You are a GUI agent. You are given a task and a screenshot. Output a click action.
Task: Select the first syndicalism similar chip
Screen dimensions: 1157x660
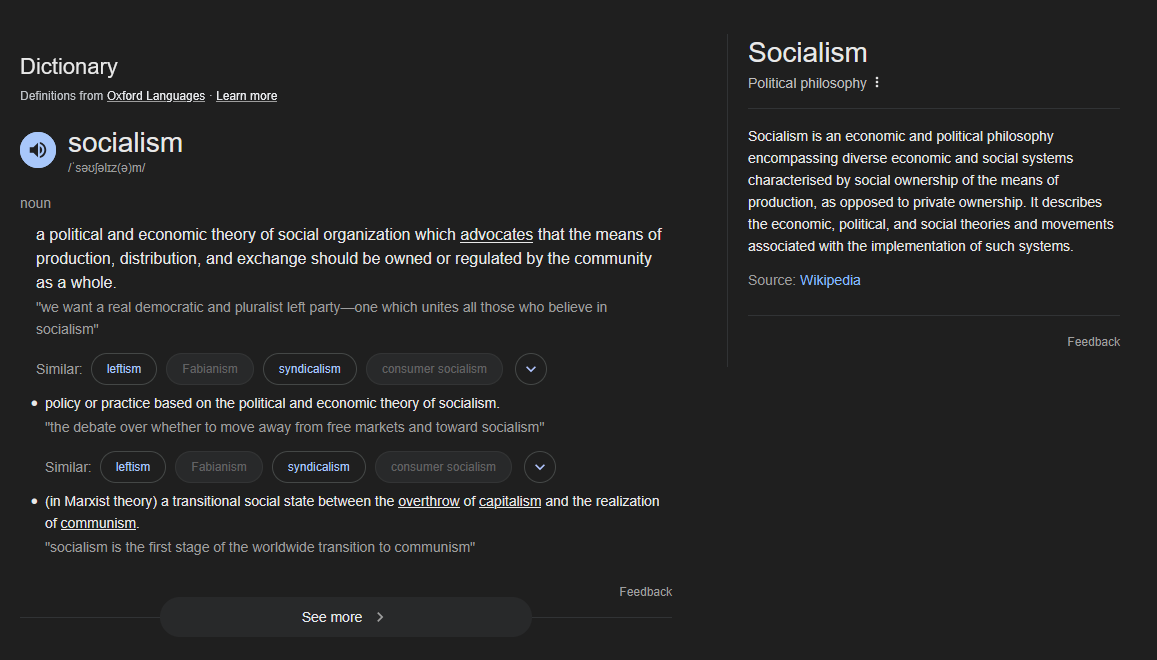pyautogui.click(x=309, y=369)
